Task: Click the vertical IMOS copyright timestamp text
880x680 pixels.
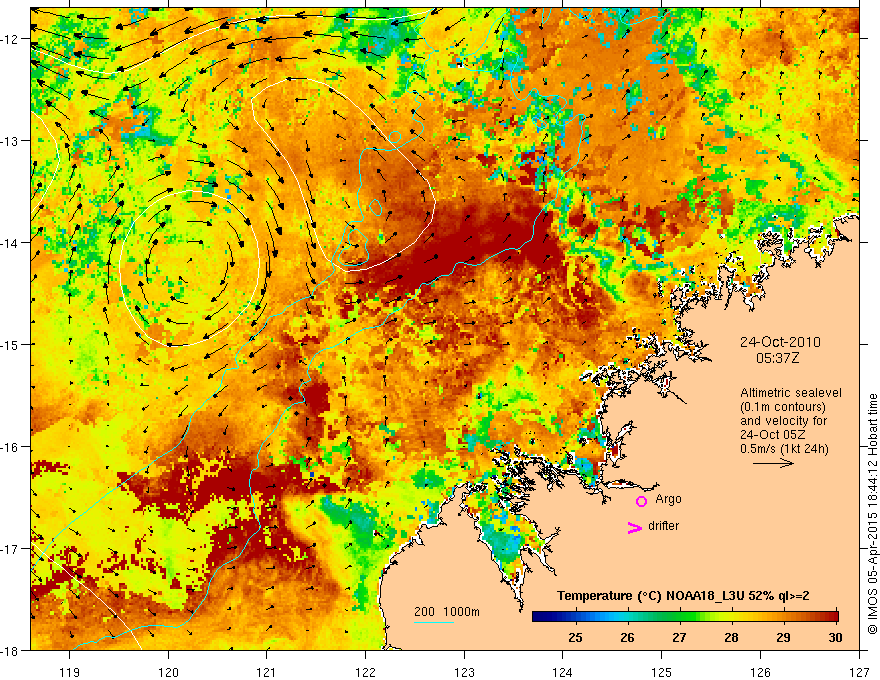Action: tap(872, 515)
